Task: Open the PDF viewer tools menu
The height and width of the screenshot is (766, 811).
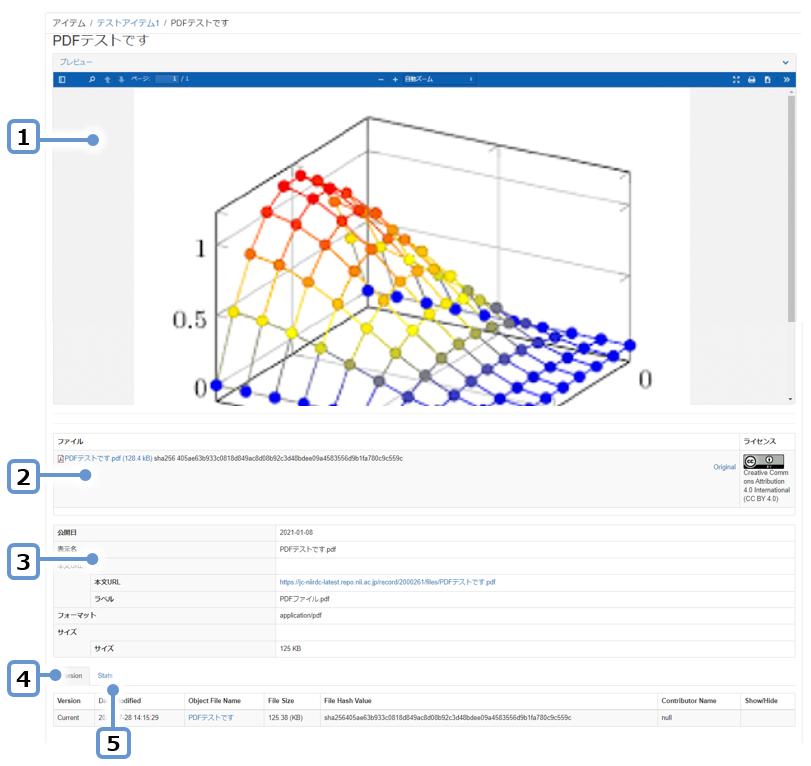Action: 786,79
